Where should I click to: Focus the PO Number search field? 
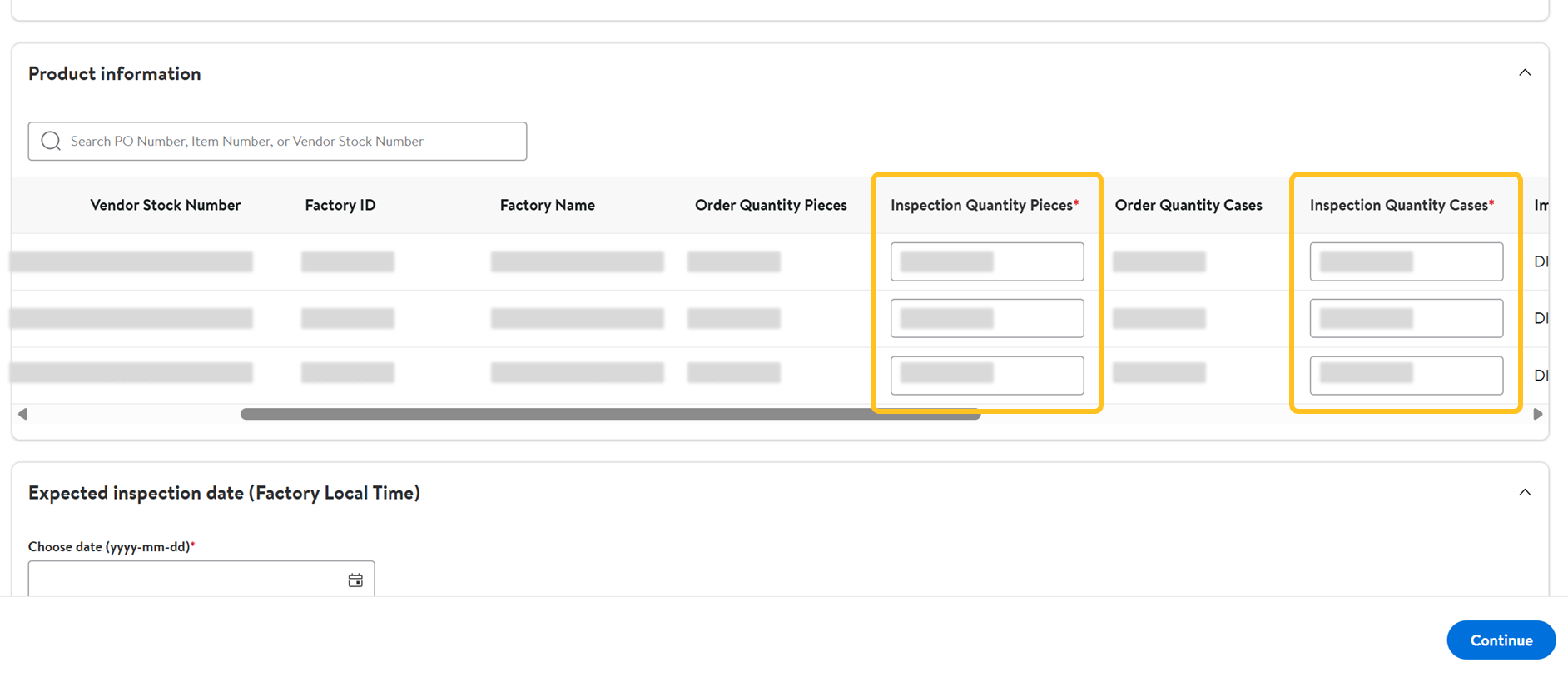tap(277, 141)
